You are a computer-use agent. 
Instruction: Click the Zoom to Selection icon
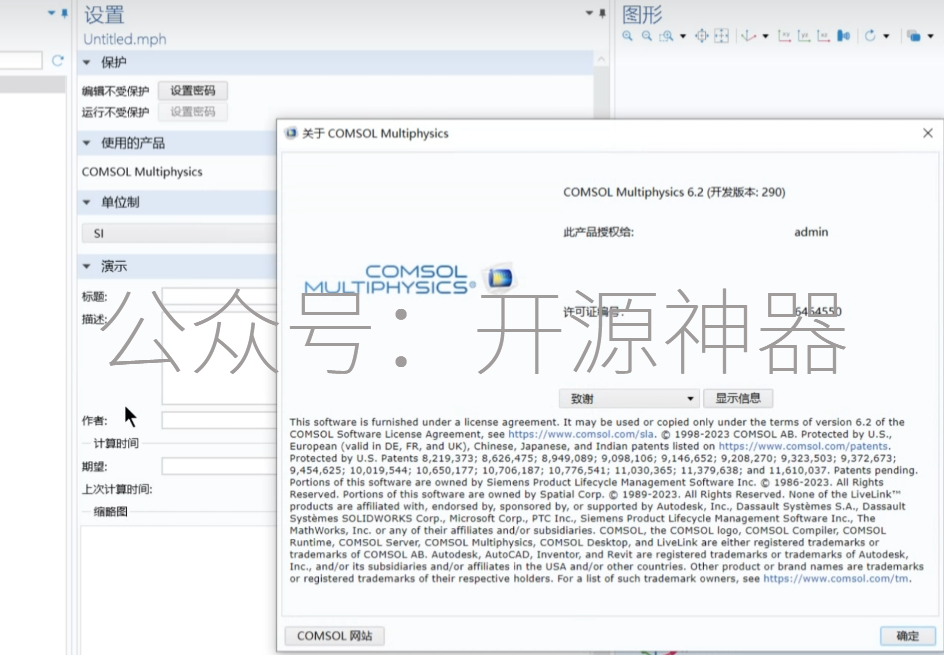tap(721, 36)
